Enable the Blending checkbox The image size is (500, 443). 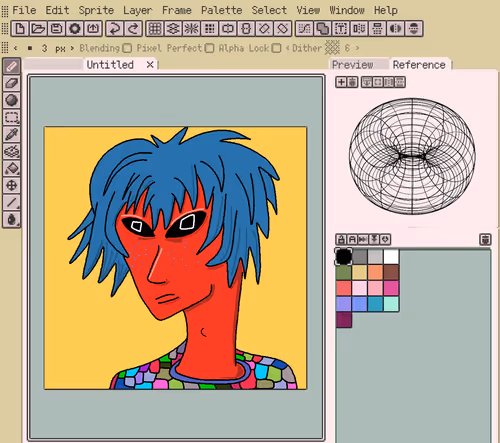(127, 48)
